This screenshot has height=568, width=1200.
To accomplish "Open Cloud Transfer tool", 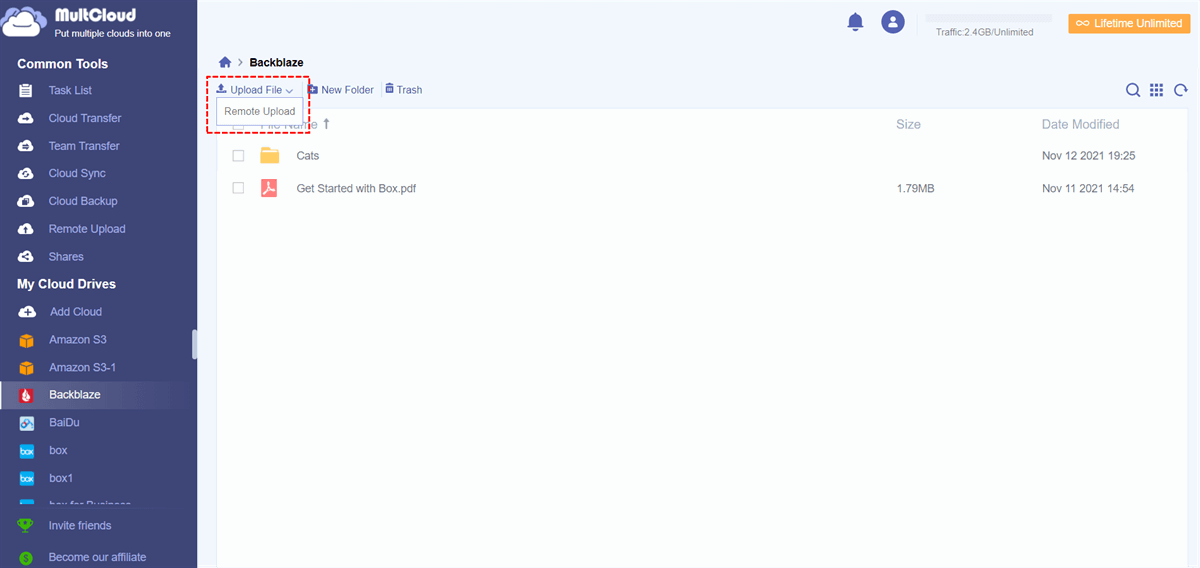I will pyautogui.click(x=85, y=118).
